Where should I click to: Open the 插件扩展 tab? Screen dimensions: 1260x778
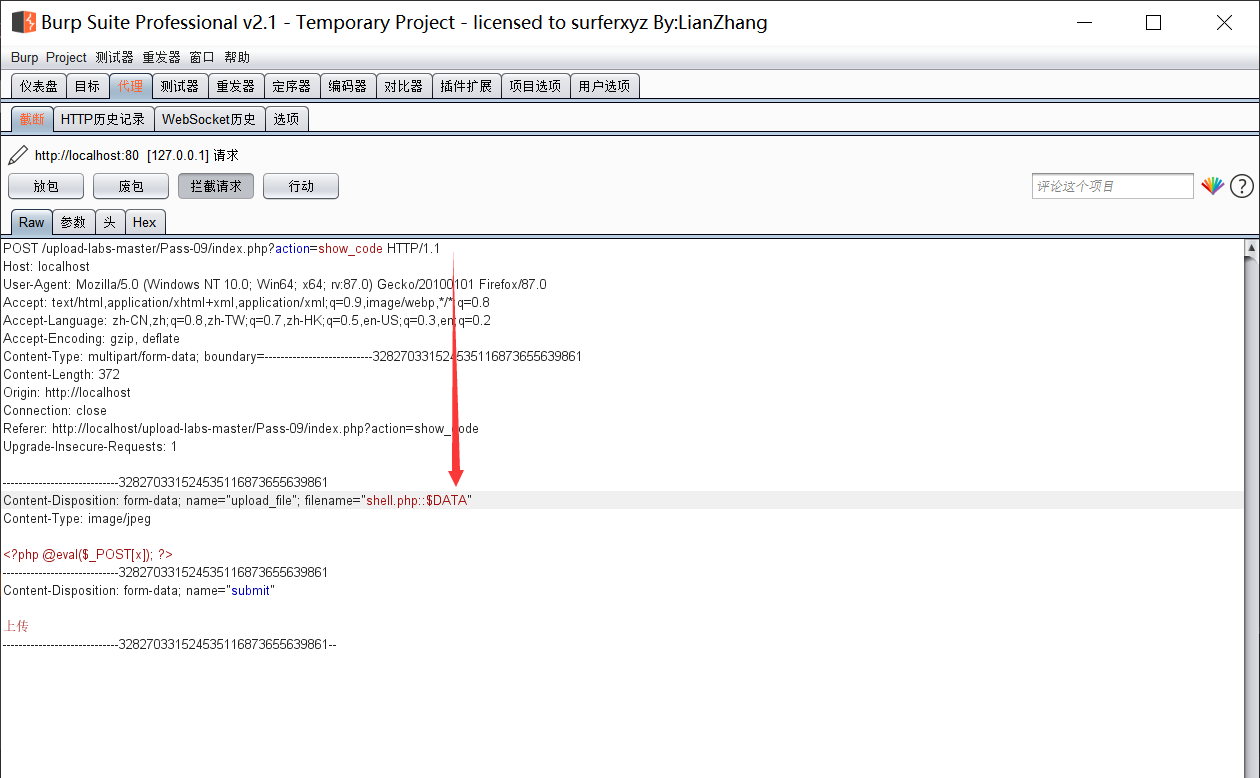[x=466, y=86]
